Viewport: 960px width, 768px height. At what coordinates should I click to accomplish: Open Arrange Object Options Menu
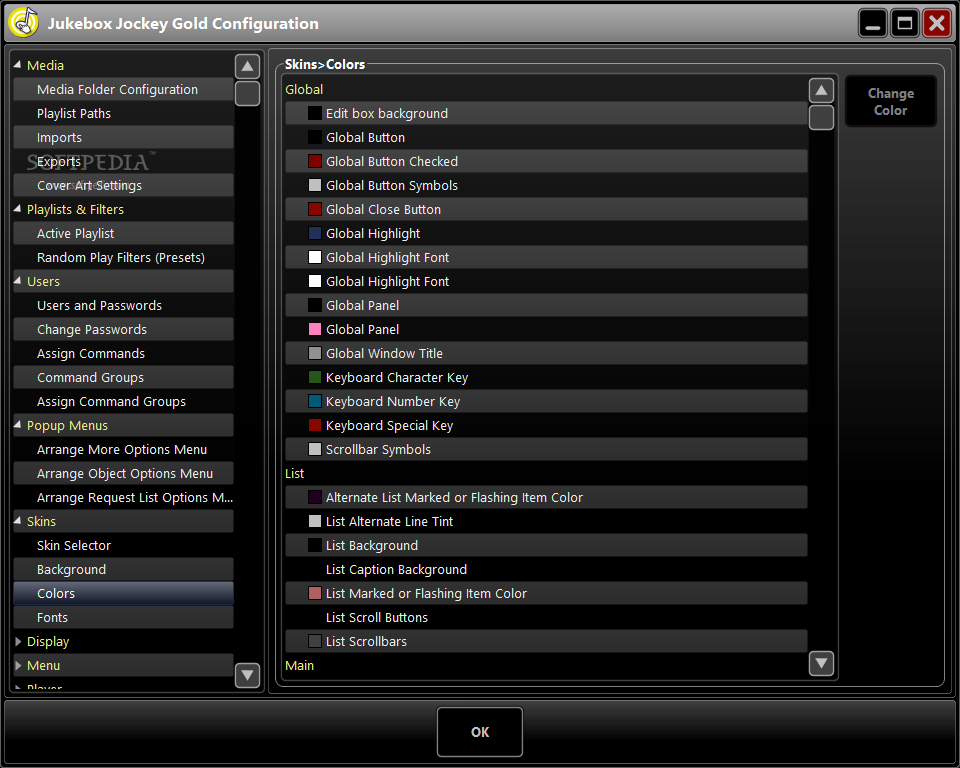tap(123, 473)
